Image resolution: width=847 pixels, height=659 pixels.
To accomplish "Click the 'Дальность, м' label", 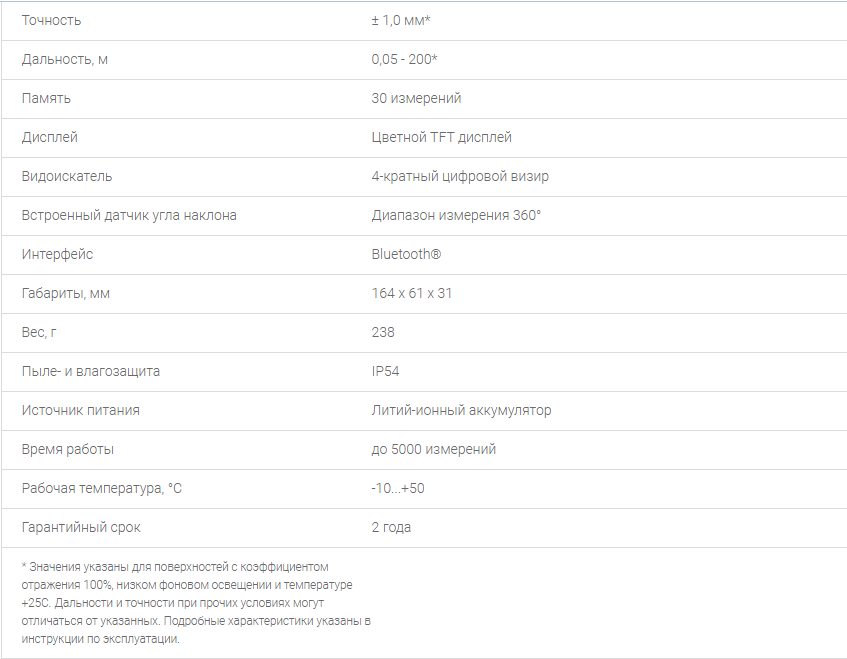I will point(65,59).
